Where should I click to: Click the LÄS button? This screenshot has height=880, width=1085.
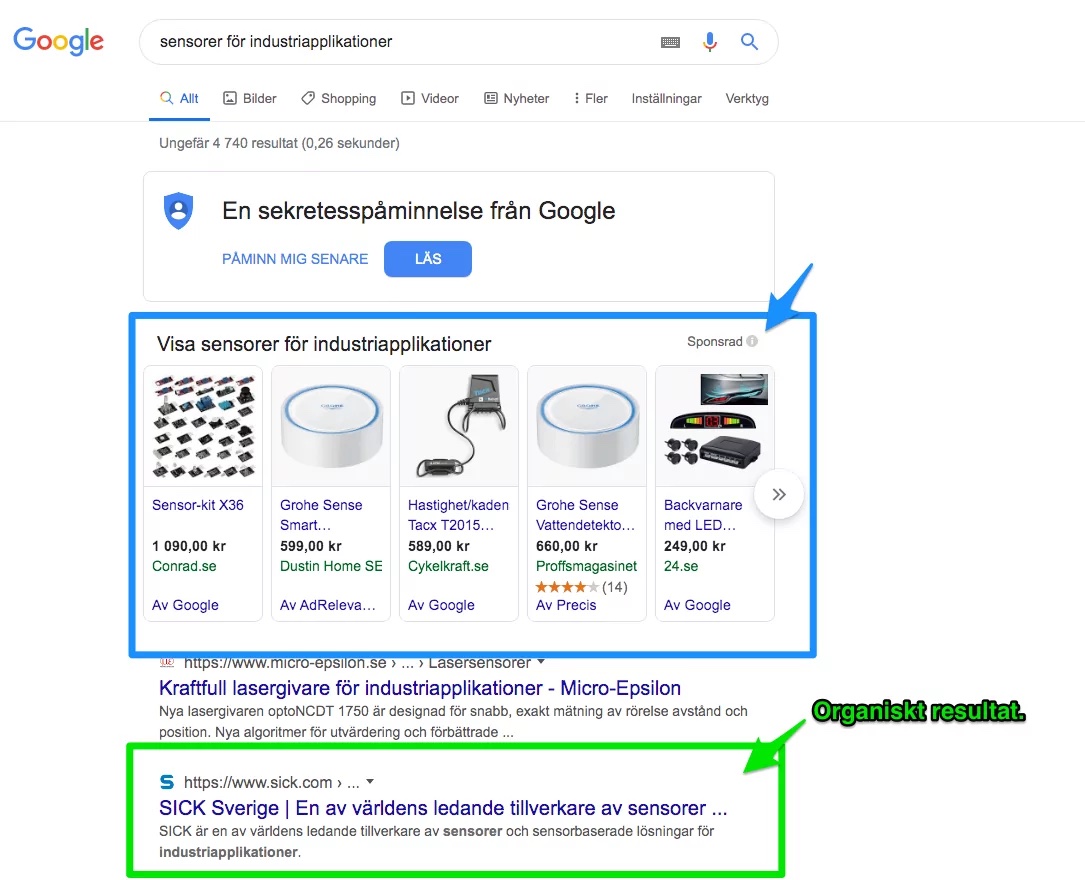[428, 259]
